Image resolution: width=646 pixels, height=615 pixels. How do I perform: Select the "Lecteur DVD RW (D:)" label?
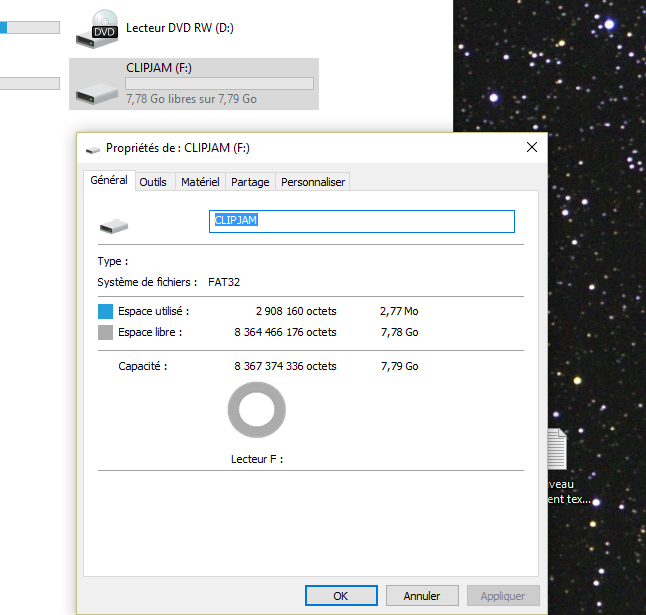tap(180, 28)
